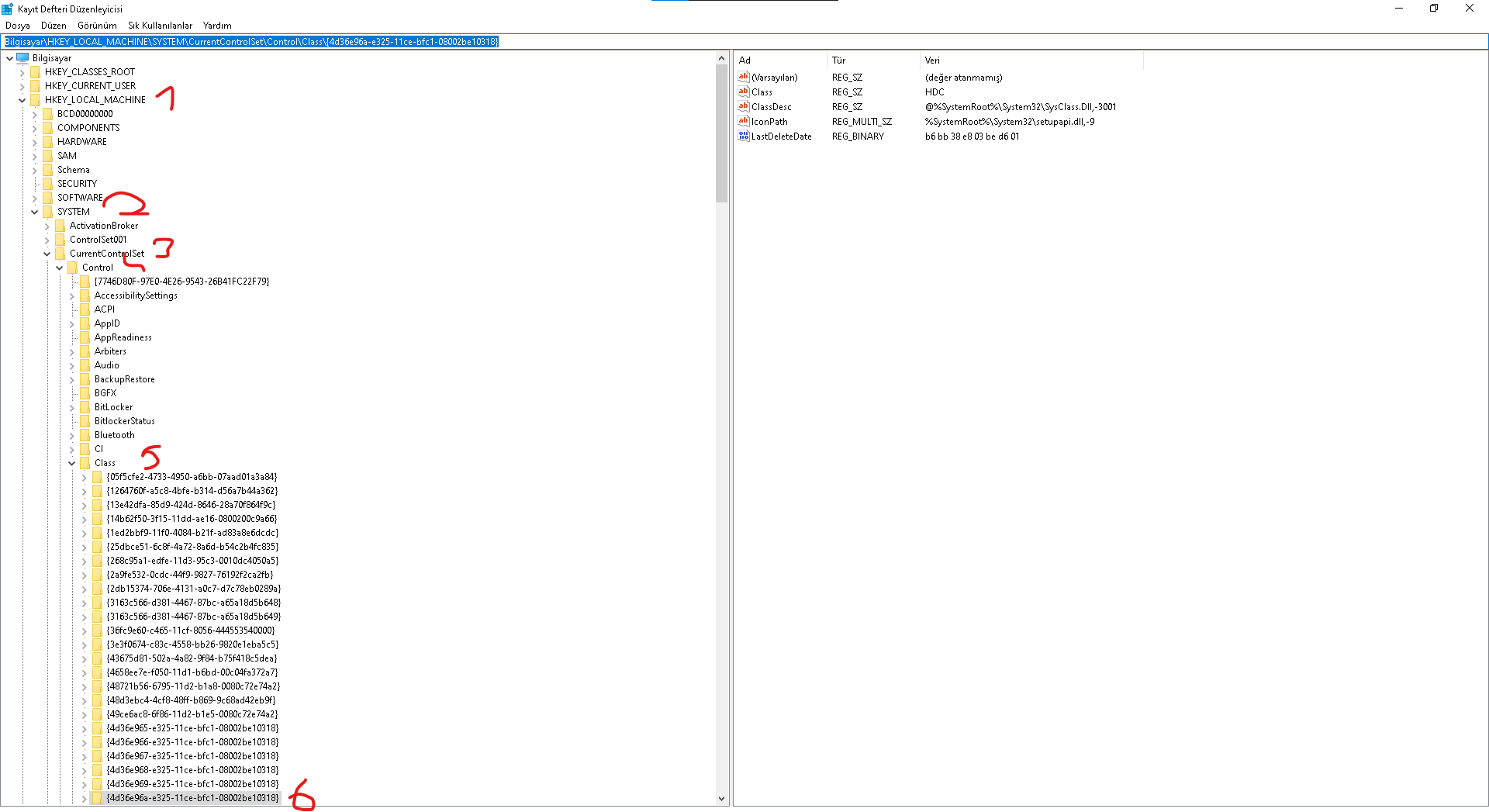The height and width of the screenshot is (812, 1489).
Task: Select the BGFX key
Action: (105, 393)
